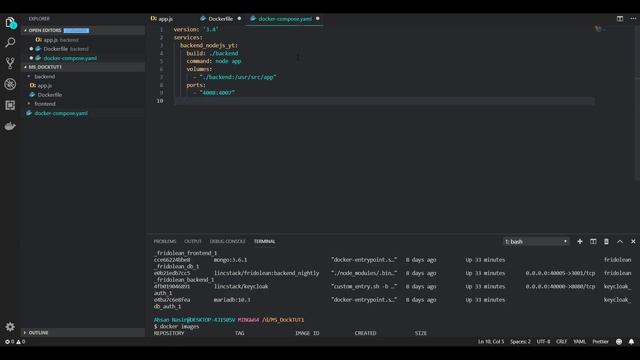Viewport: 640px width, 360px height.
Task: Click the 'version' line in editor
Action: (196, 29)
